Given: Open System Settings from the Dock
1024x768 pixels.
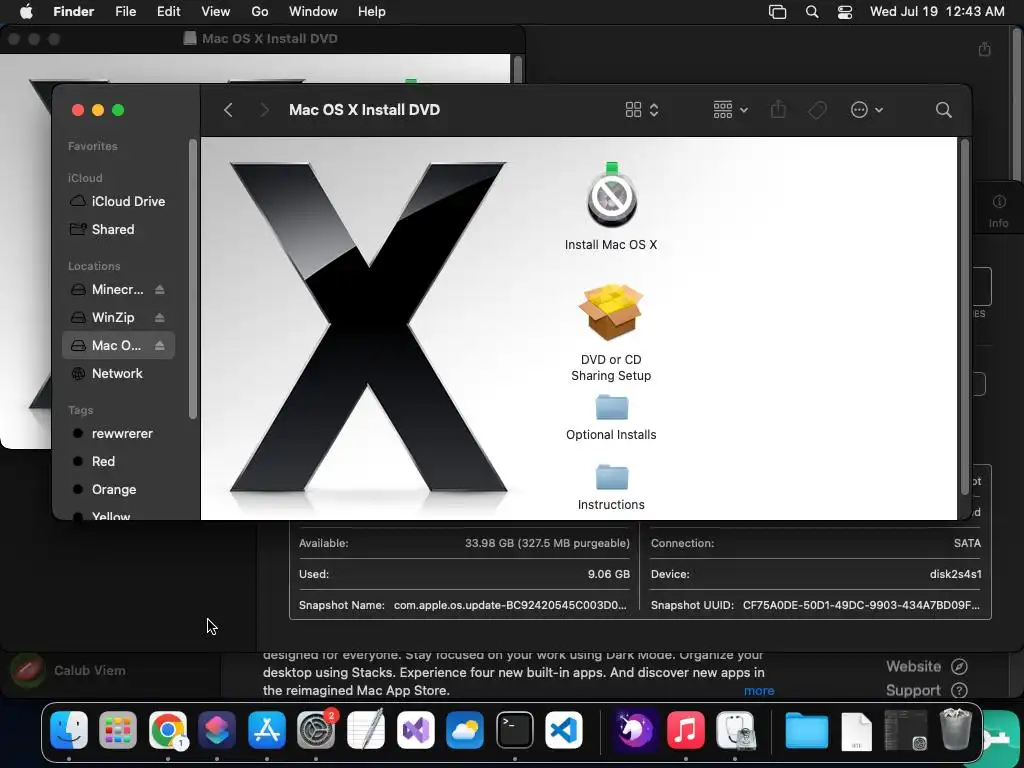Looking at the screenshot, I should tap(316, 730).
